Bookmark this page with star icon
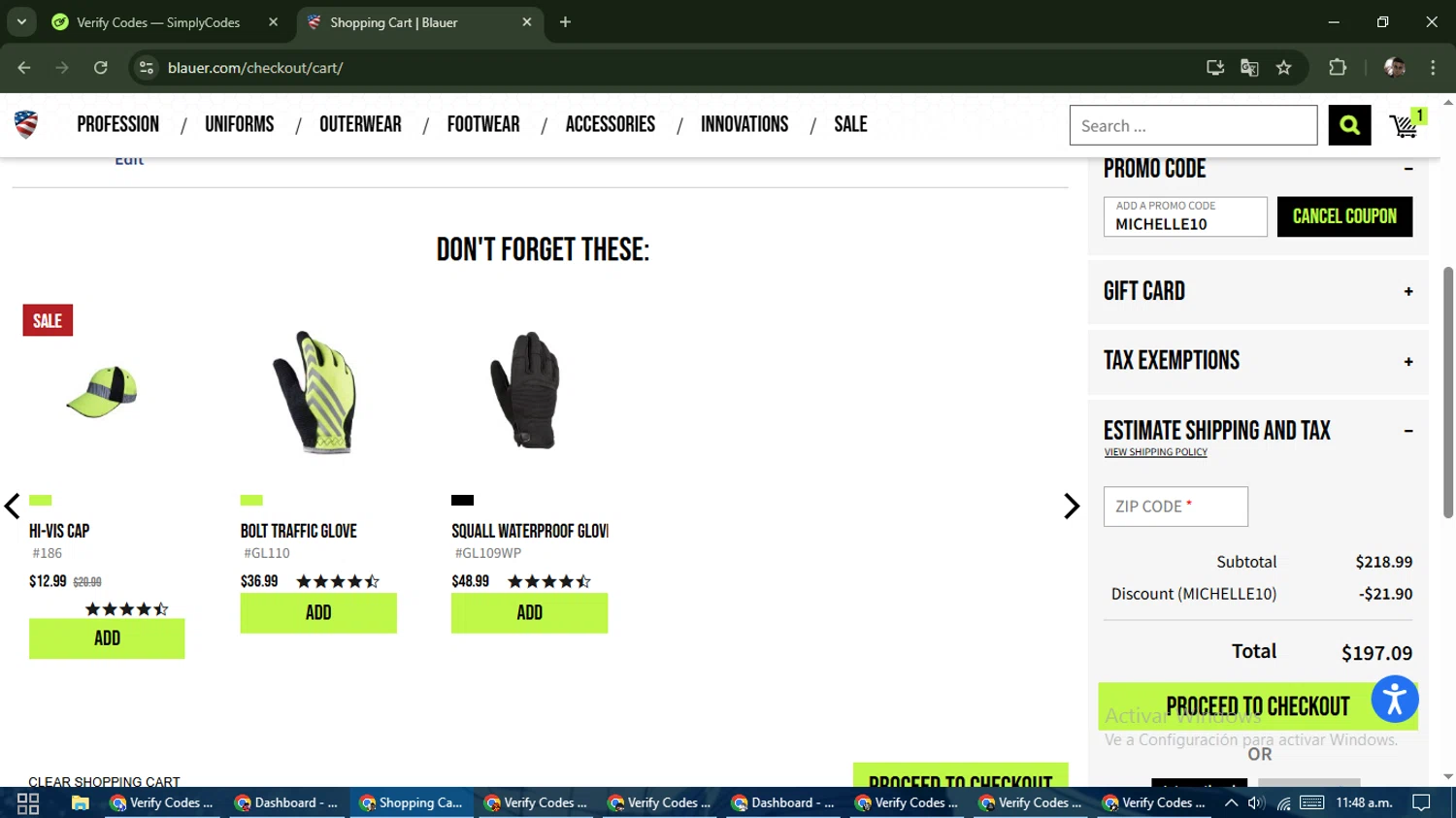Viewport: 1456px width, 818px height. pos(1284,68)
